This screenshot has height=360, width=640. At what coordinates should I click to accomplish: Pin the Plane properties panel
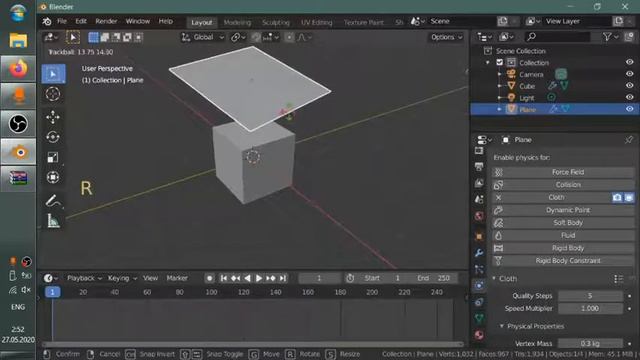[x=629, y=140]
